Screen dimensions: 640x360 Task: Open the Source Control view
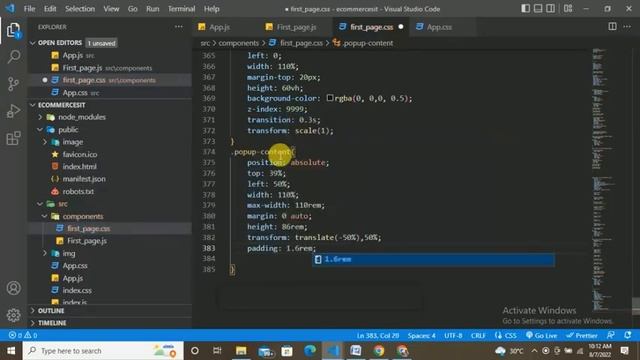tap(13, 84)
